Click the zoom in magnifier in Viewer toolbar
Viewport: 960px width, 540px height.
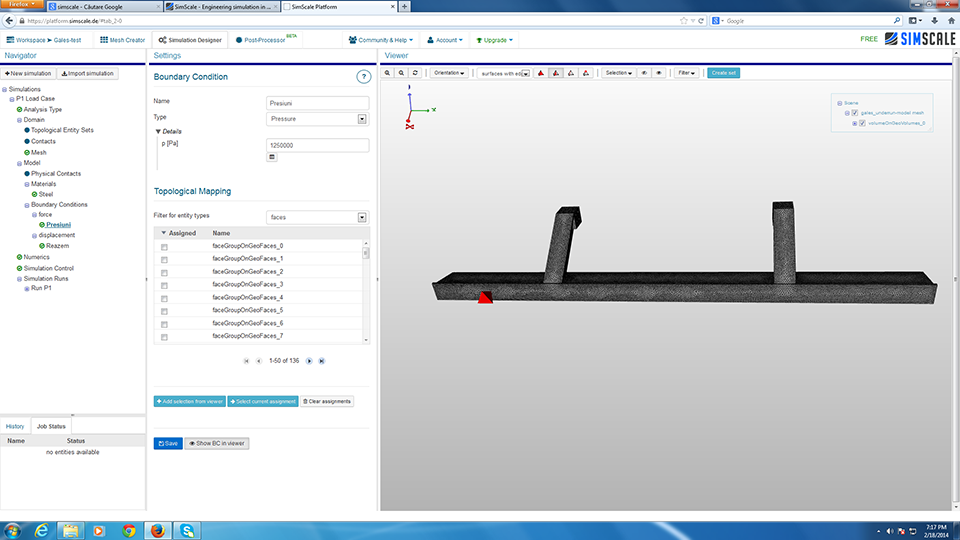click(x=388, y=73)
